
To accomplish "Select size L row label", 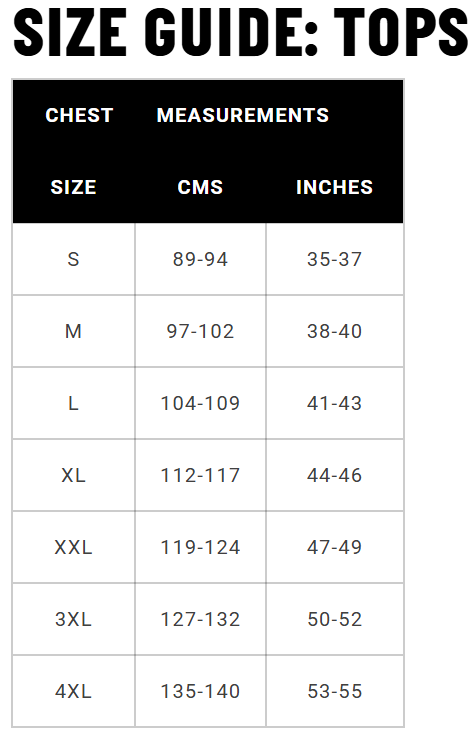I will pos(73,403).
